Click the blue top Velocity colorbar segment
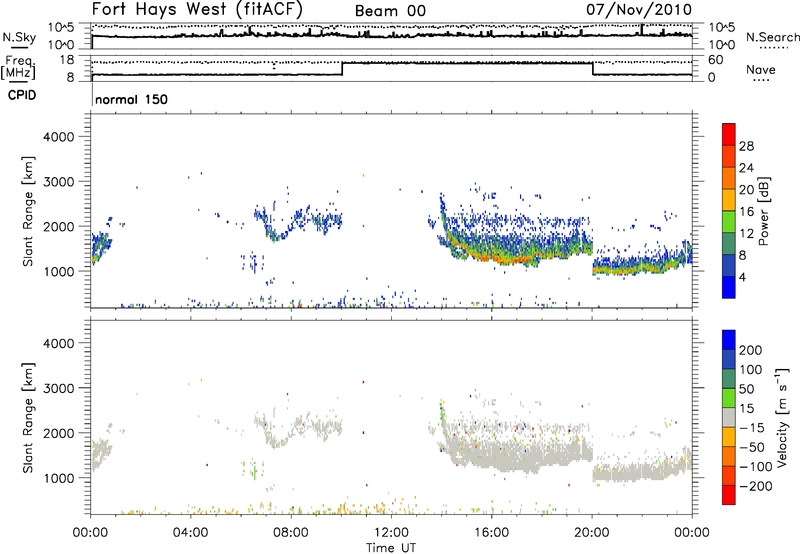Viewport: 800px width, 554px height. pos(729,340)
